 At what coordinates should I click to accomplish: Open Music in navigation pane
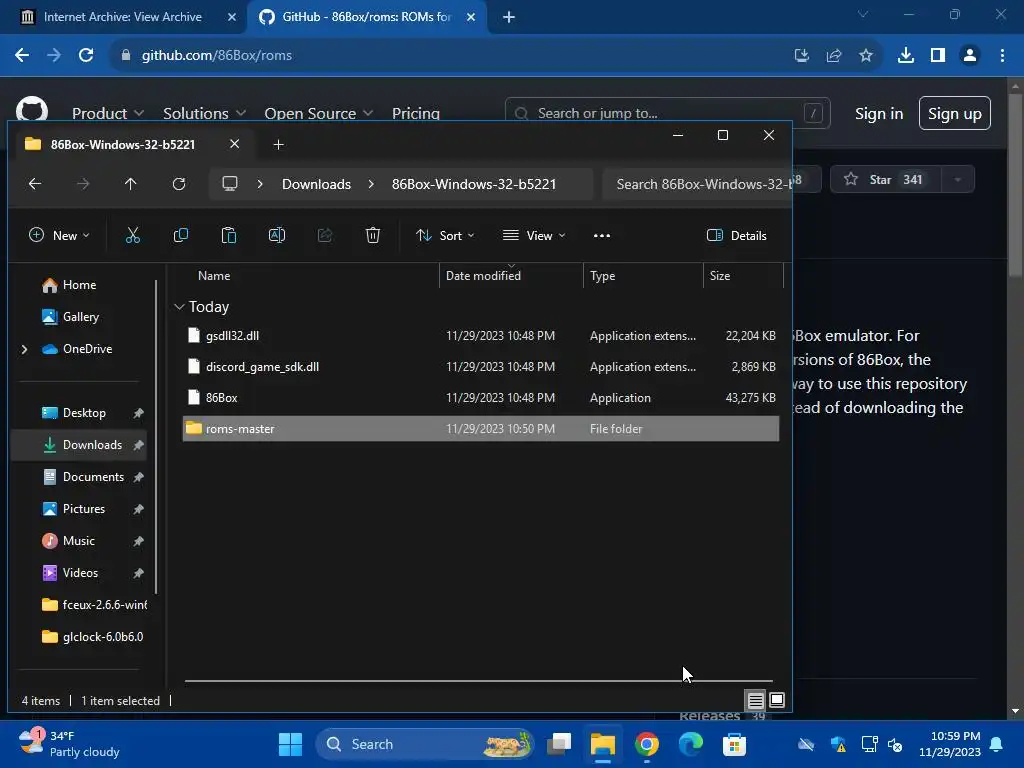click(78, 541)
